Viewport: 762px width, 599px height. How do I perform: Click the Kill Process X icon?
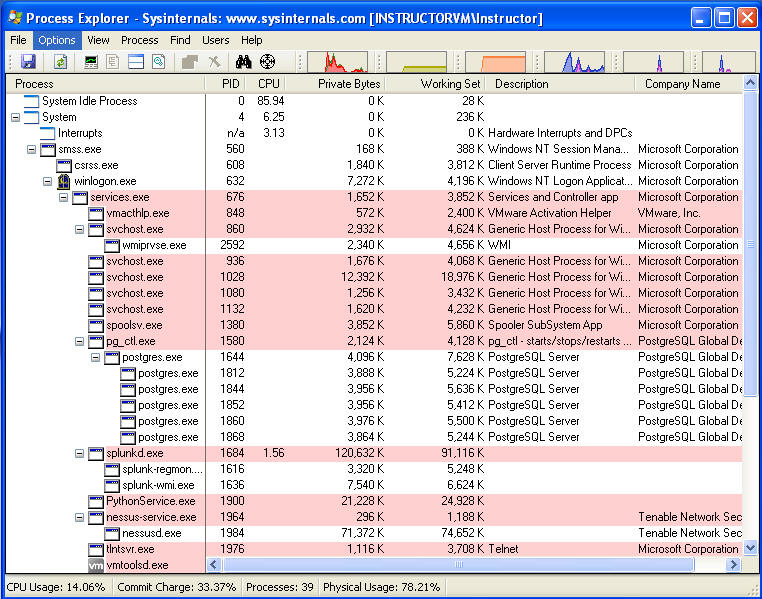click(x=214, y=62)
